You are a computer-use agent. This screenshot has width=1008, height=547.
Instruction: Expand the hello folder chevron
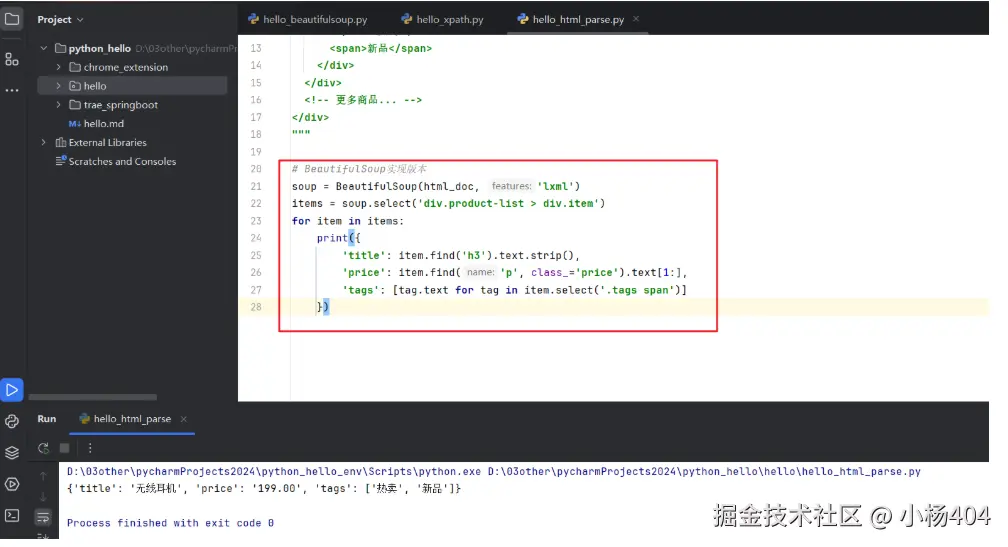(x=58, y=85)
